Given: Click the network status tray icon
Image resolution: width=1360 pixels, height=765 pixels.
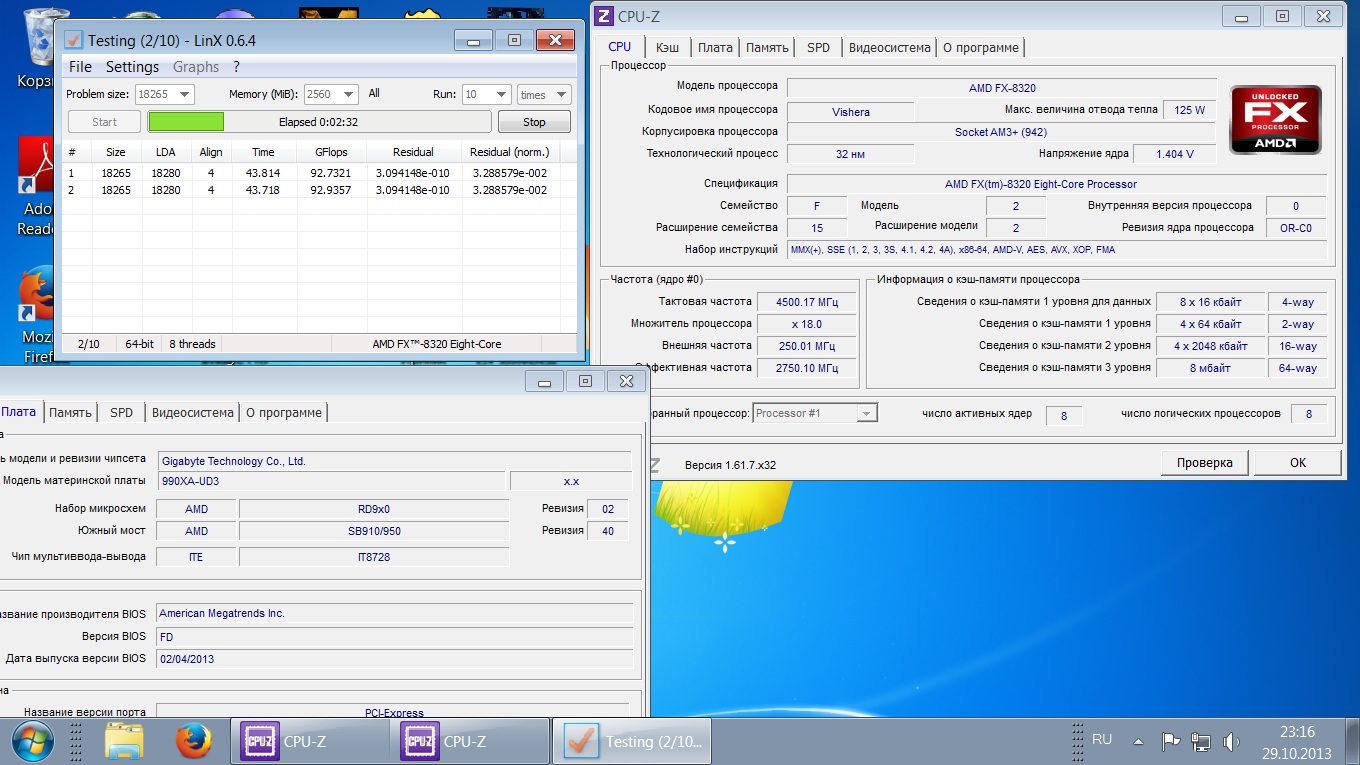Looking at the screenshot, I should pos(1201,741).
